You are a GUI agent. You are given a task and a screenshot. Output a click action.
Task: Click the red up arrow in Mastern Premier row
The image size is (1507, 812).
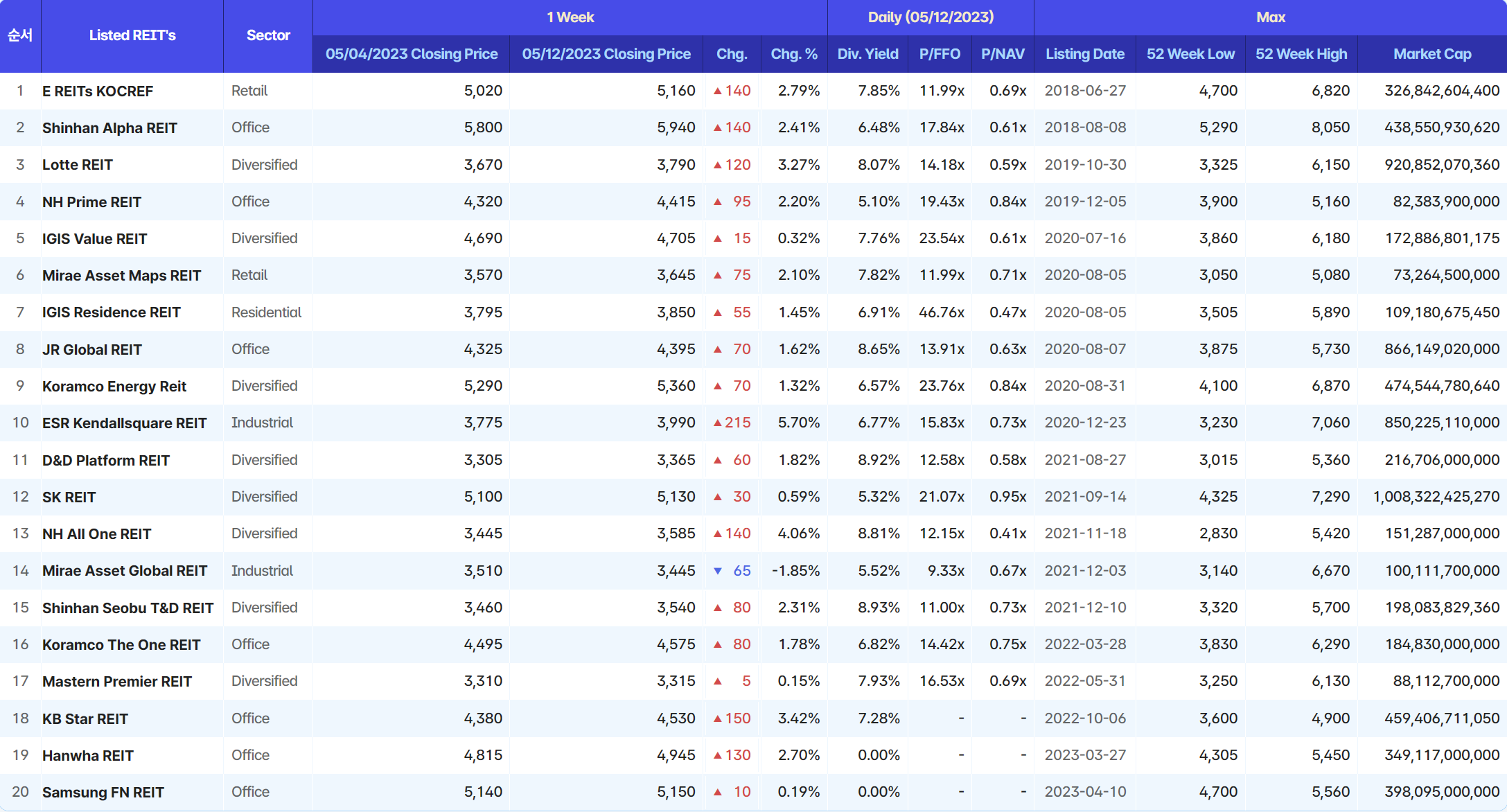click(718, 682)
